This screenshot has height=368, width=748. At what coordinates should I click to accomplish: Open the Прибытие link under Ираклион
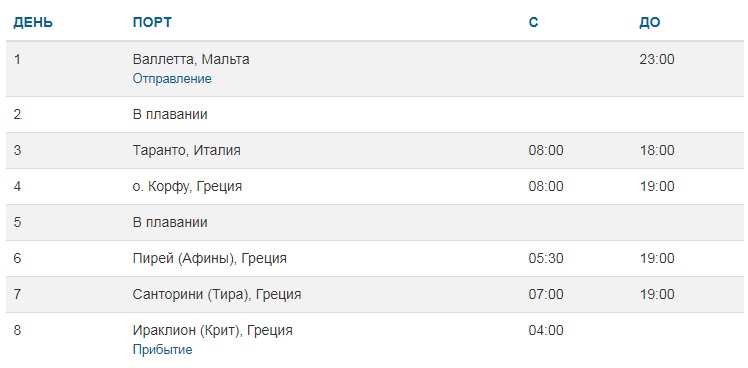162,350
